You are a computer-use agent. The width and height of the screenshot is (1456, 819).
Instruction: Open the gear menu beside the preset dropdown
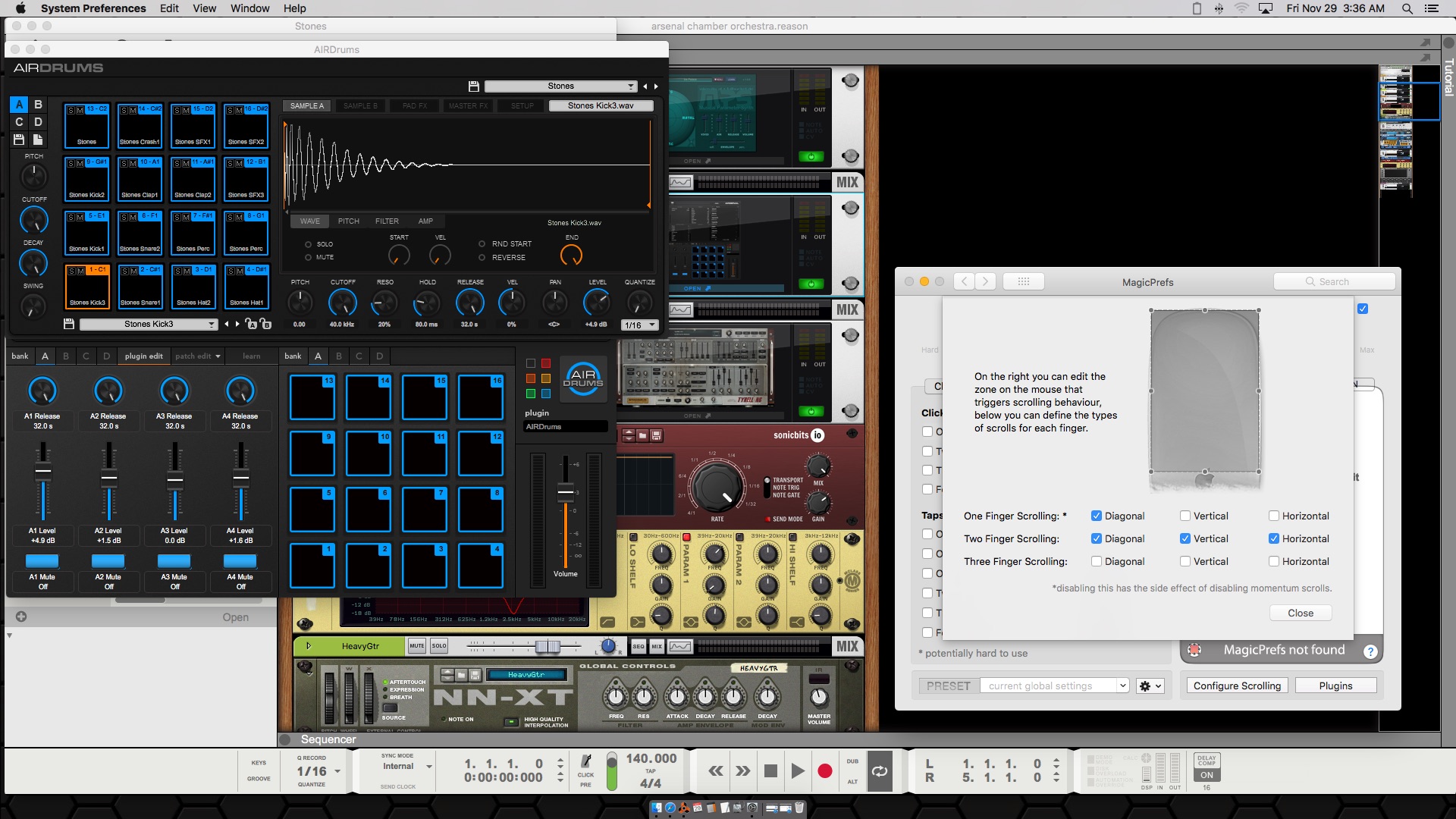(x=1150, y=686)
